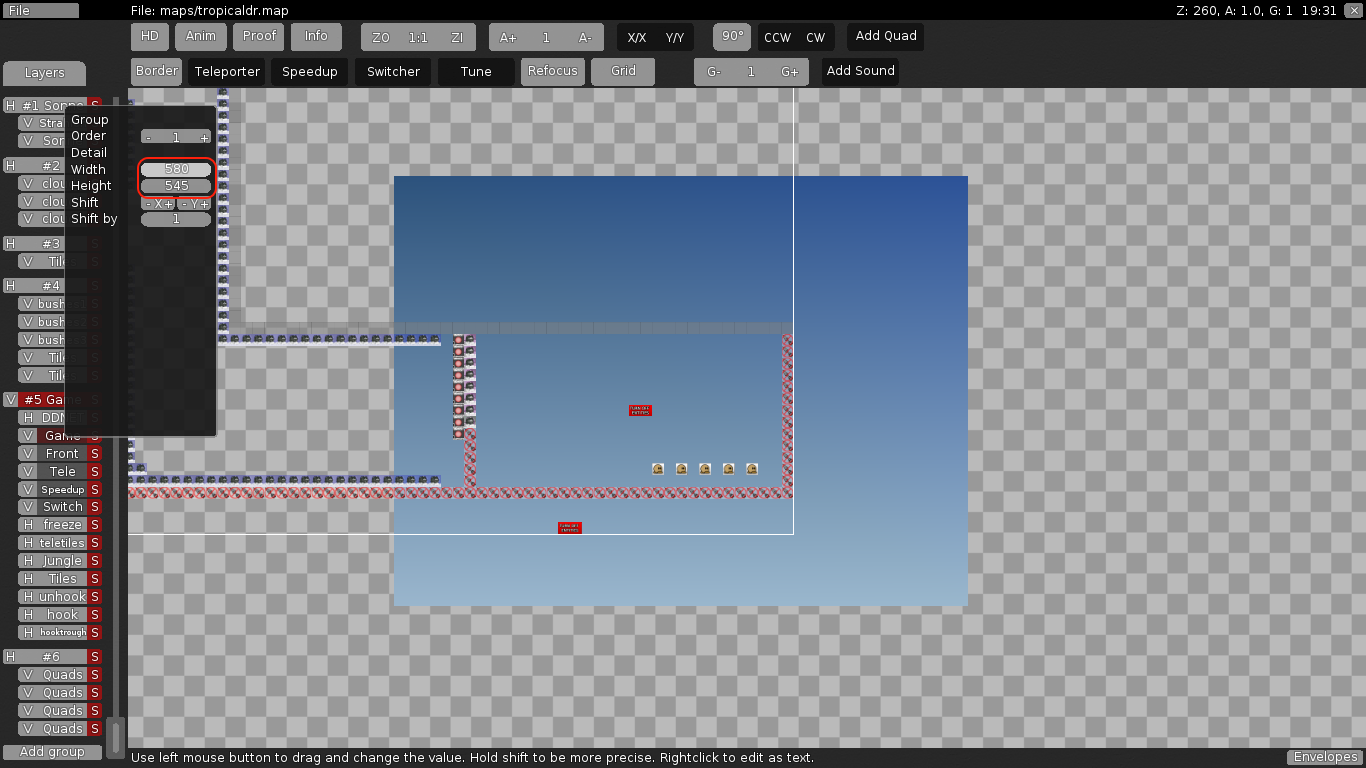This screenshot has height=768, width=1366.
Task: Flip selection horizontally with X/X
Action: click(x=636, y=38)
